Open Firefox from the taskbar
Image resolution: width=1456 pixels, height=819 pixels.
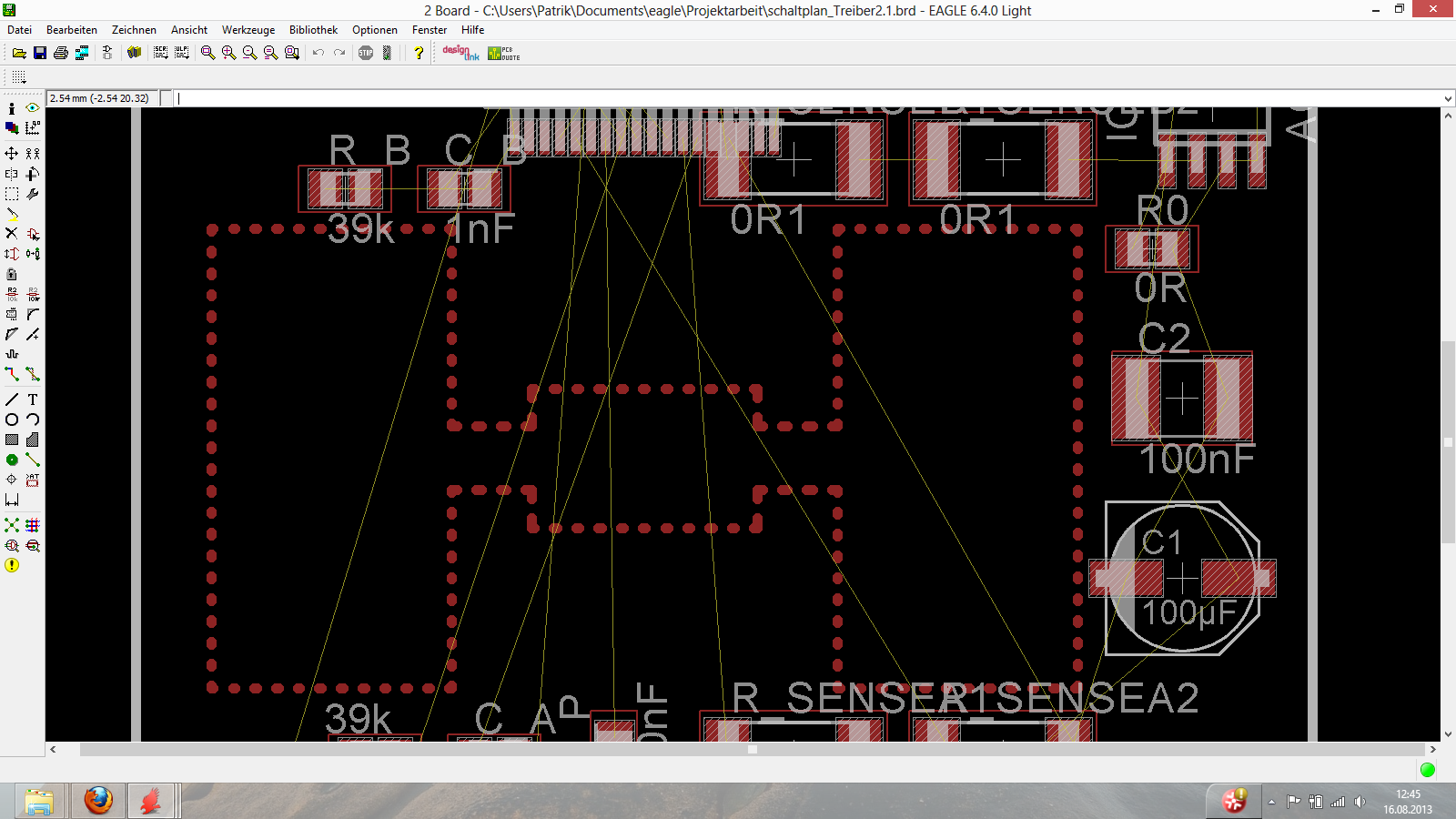[x=98, y=801]
